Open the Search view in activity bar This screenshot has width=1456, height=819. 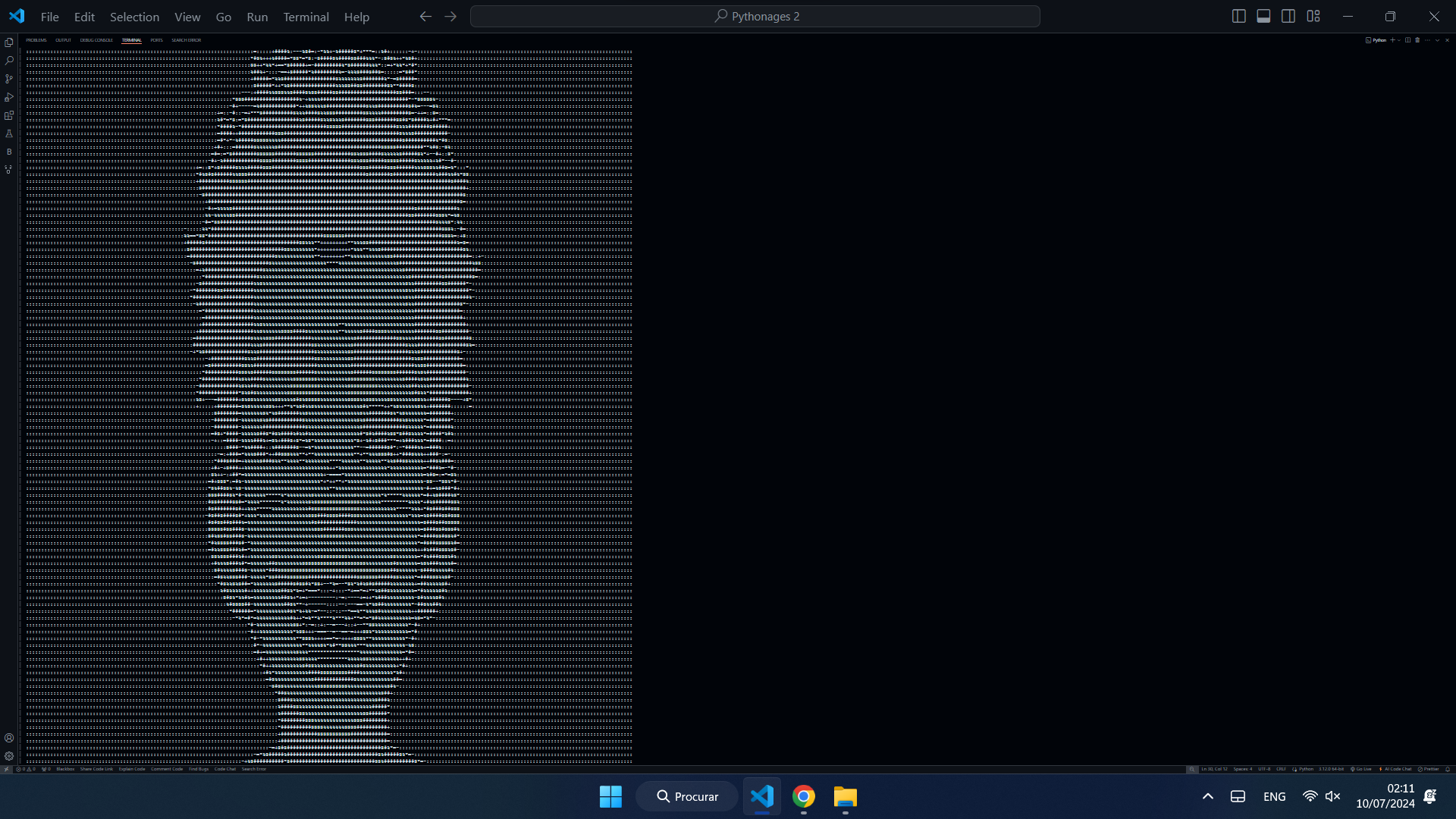point(9,61)
